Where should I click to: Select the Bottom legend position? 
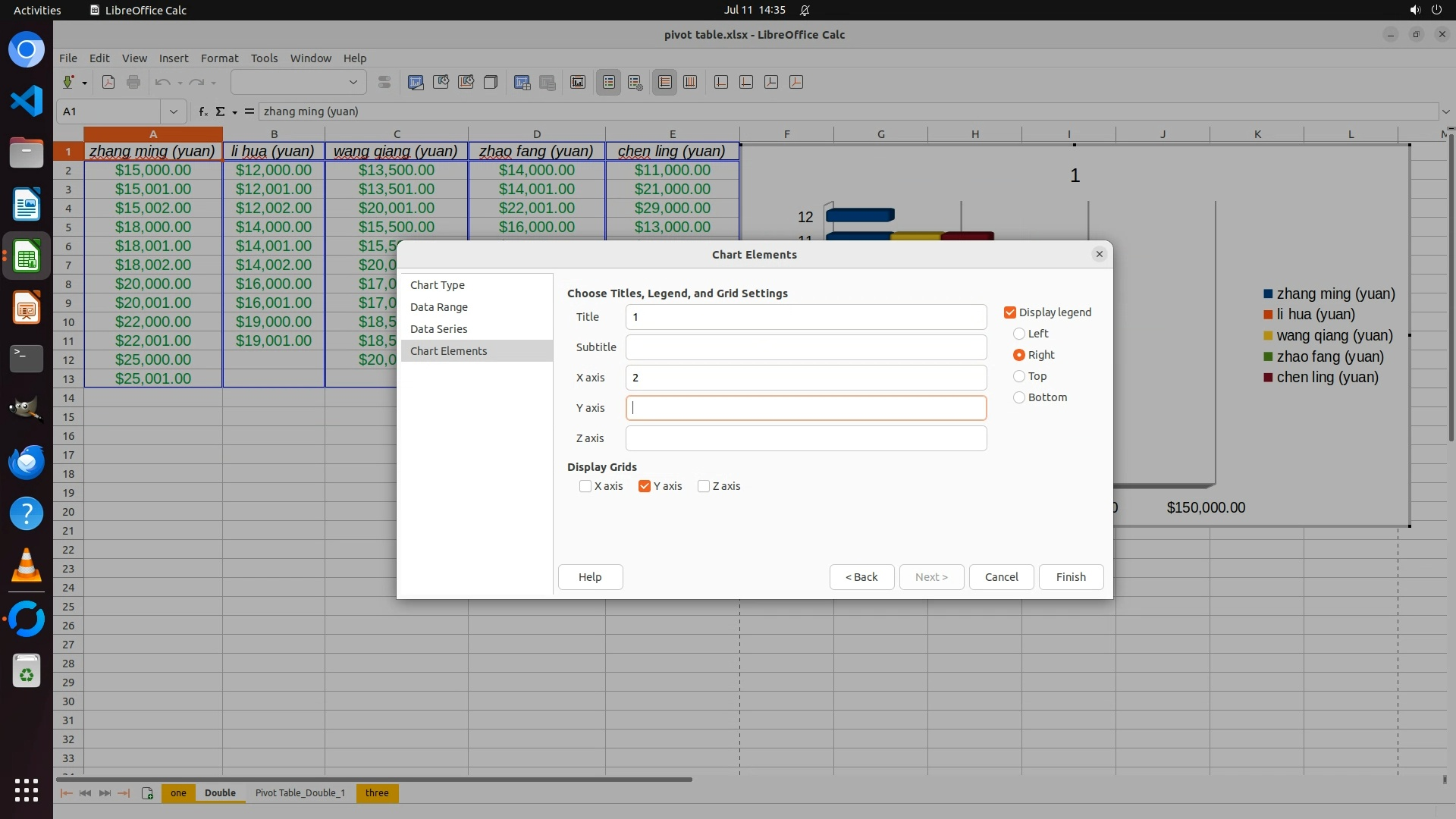point(1019,397)
